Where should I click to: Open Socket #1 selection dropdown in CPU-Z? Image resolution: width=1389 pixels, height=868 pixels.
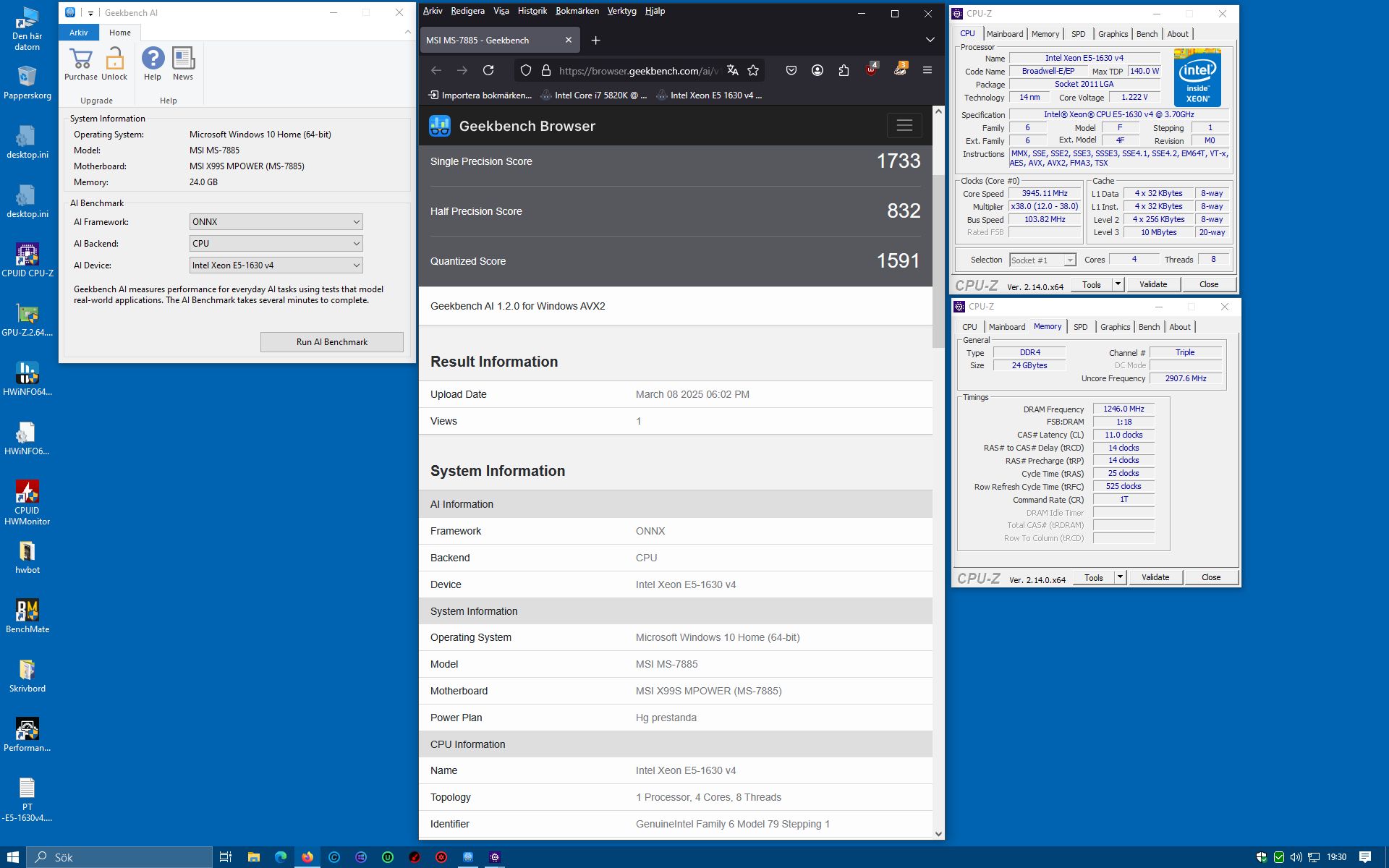click(x=1042, y=260)
